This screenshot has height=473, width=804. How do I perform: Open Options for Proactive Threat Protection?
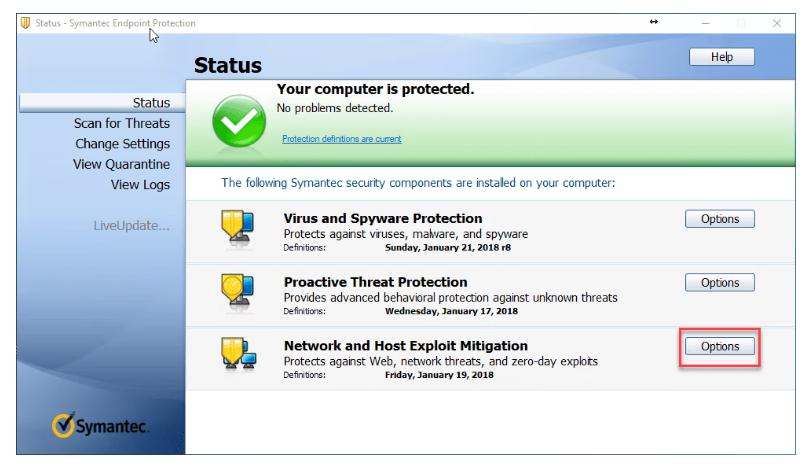(719, 283)
